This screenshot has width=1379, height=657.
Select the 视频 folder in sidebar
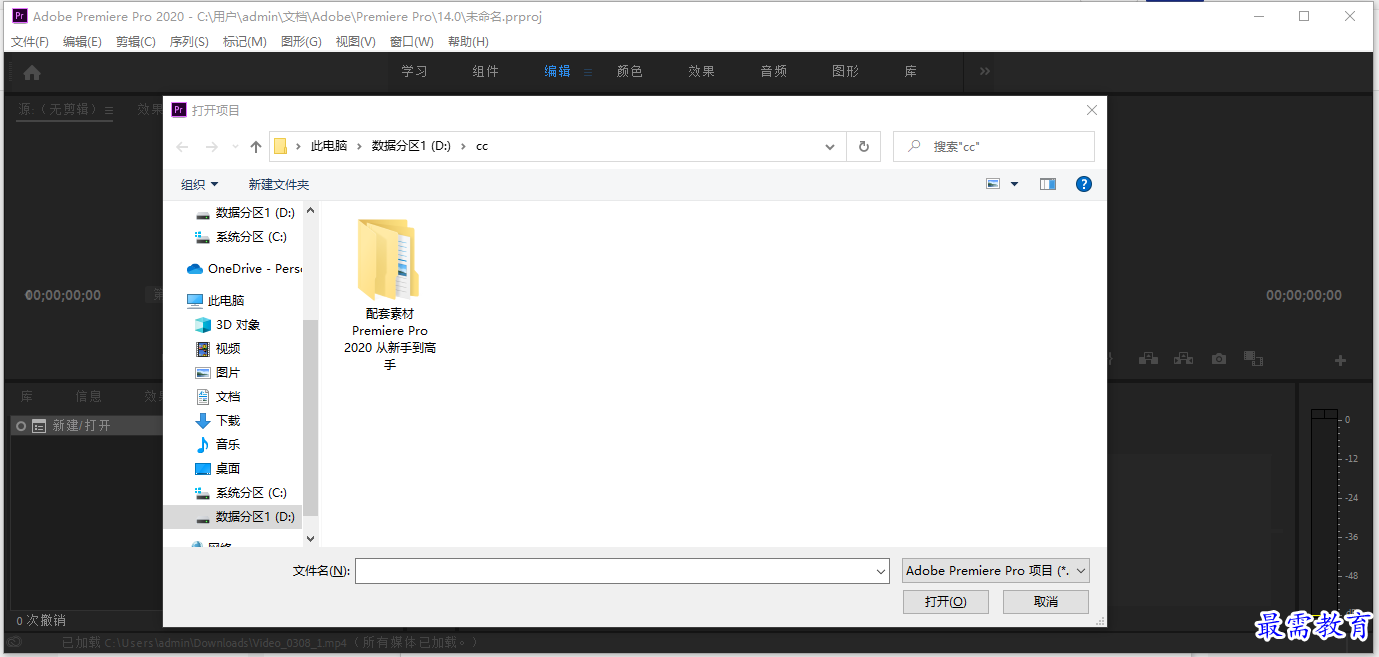(x=217, y=349)
